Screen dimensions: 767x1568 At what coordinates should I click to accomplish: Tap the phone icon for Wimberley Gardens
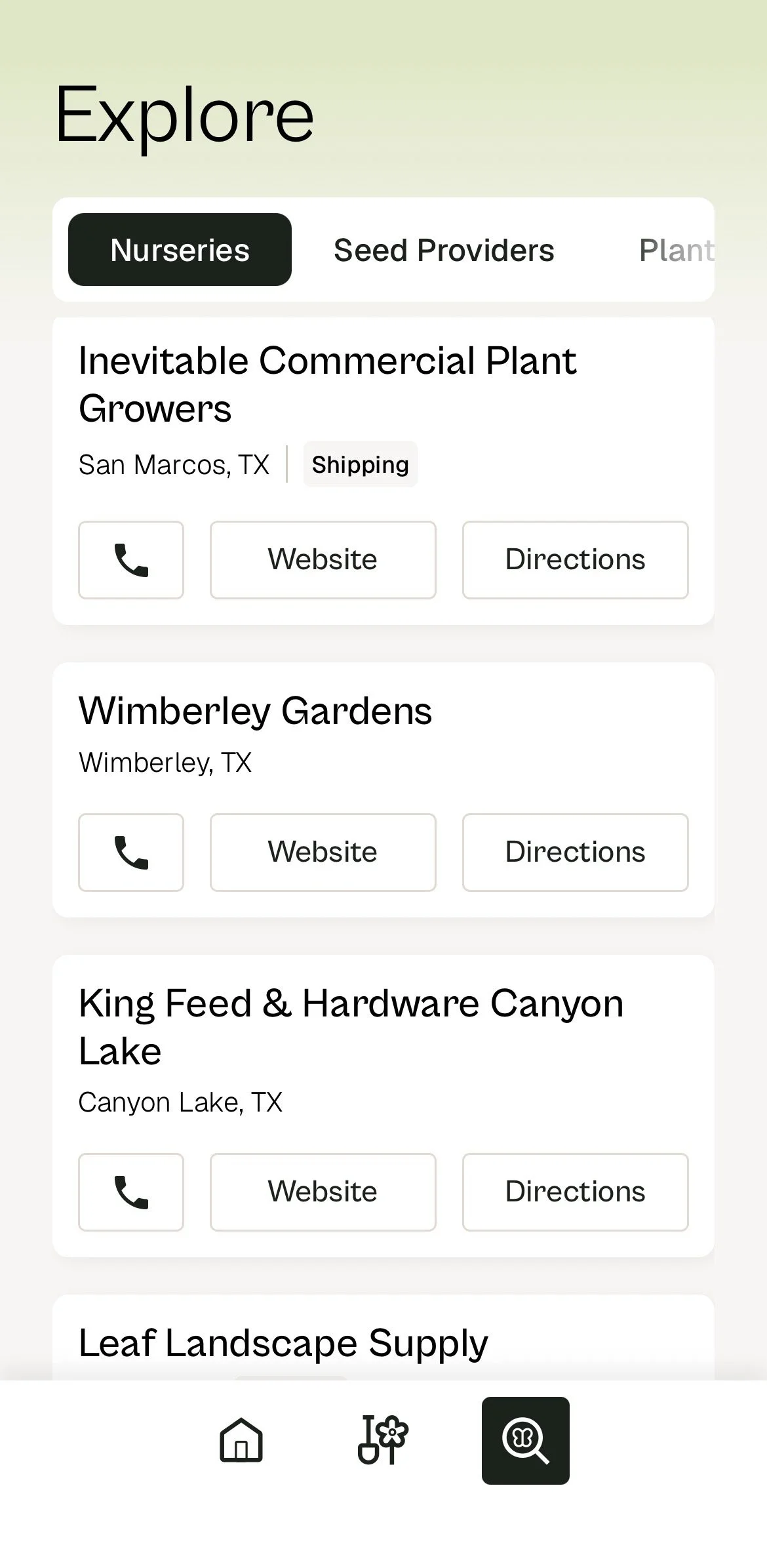[x=131, y=853]
